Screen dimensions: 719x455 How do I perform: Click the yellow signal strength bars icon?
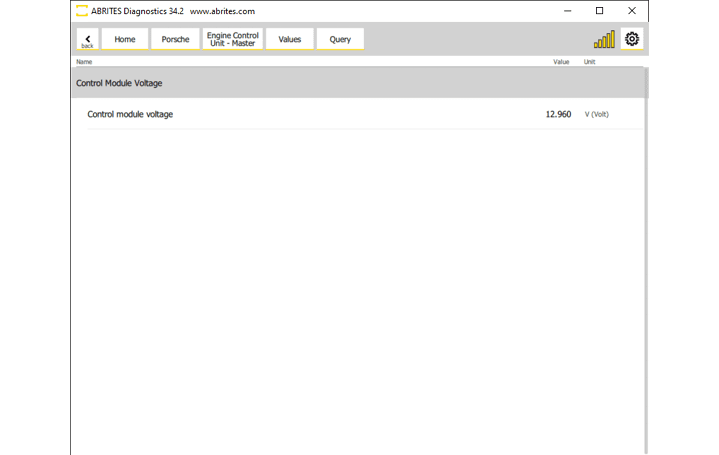[x=604, y=40]
